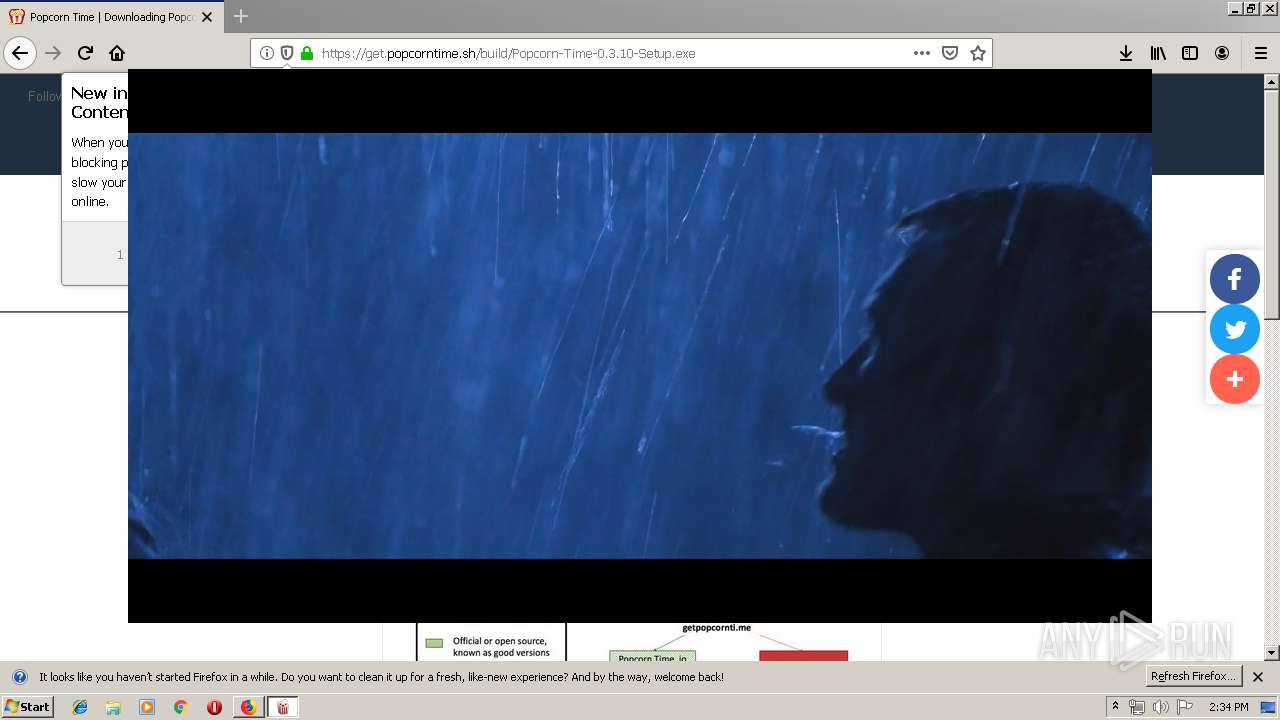
Task: Click the forward navigation arrow
Action: (x=53, y=53)
